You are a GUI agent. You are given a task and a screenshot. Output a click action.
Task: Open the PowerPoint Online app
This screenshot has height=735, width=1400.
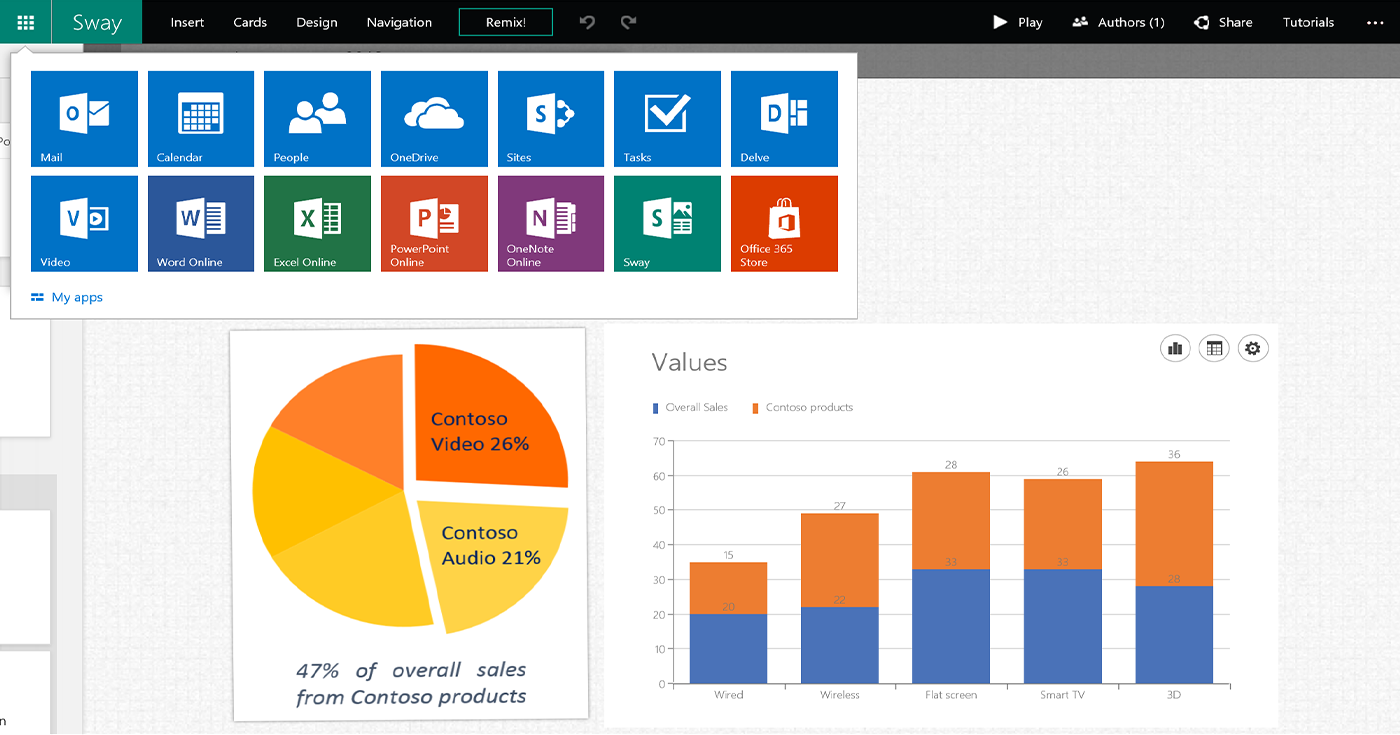pos(434,223)
